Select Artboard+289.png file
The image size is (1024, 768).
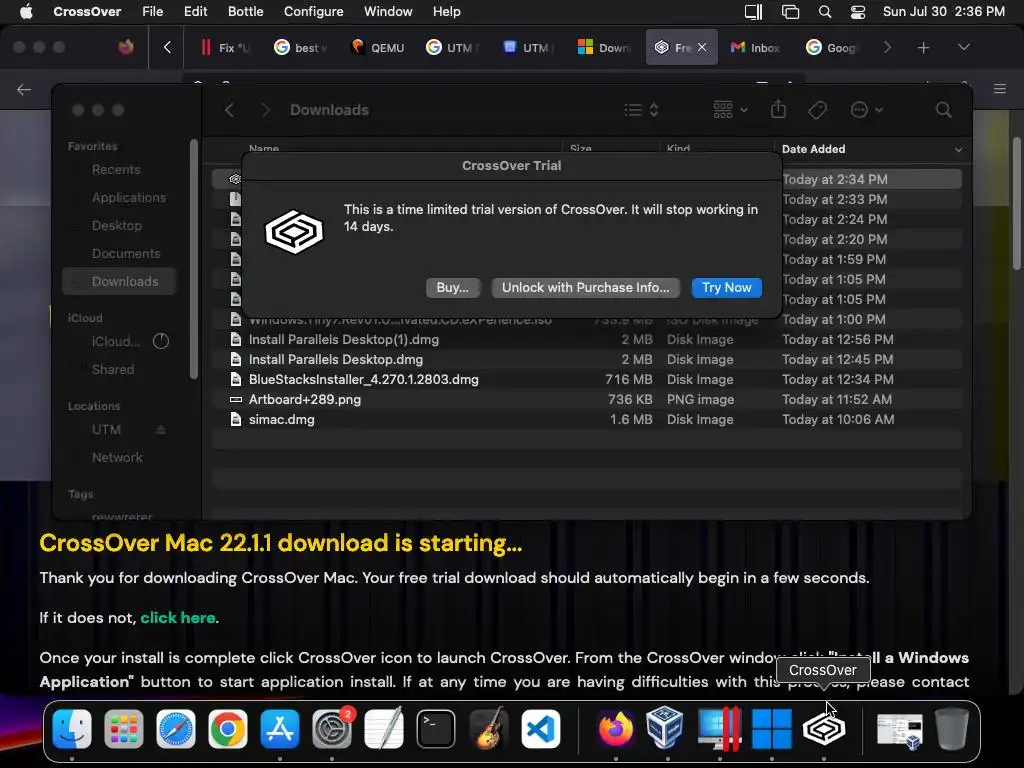tap(586, 400)
